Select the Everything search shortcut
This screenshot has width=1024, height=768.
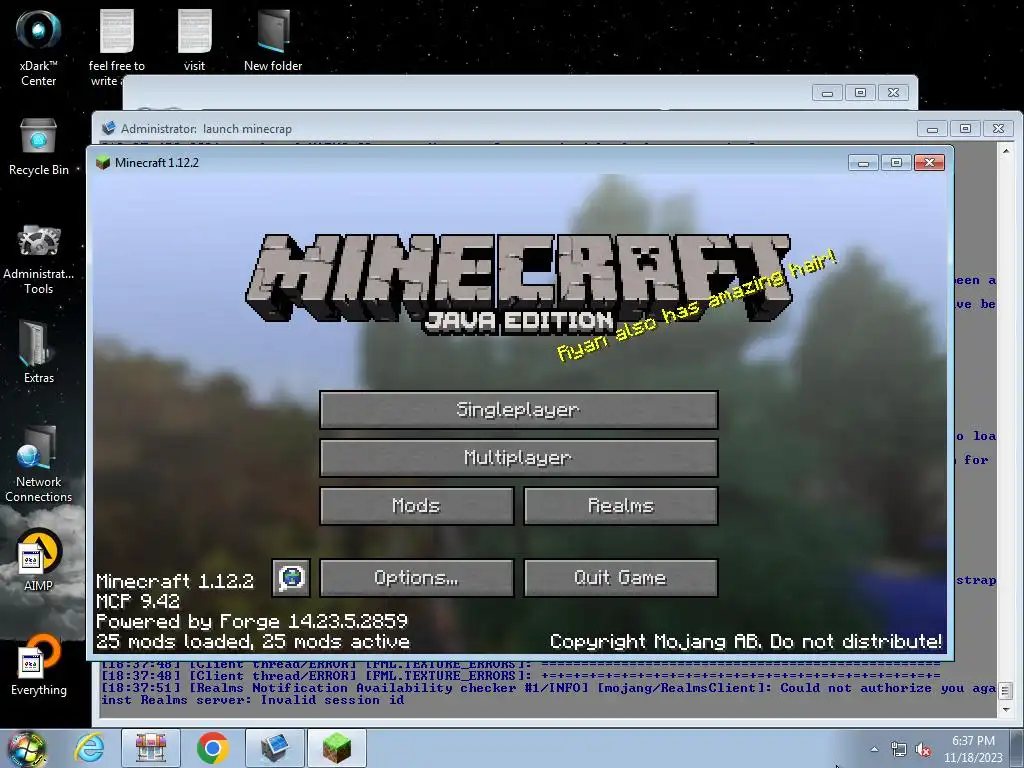(x=39, y=665)
